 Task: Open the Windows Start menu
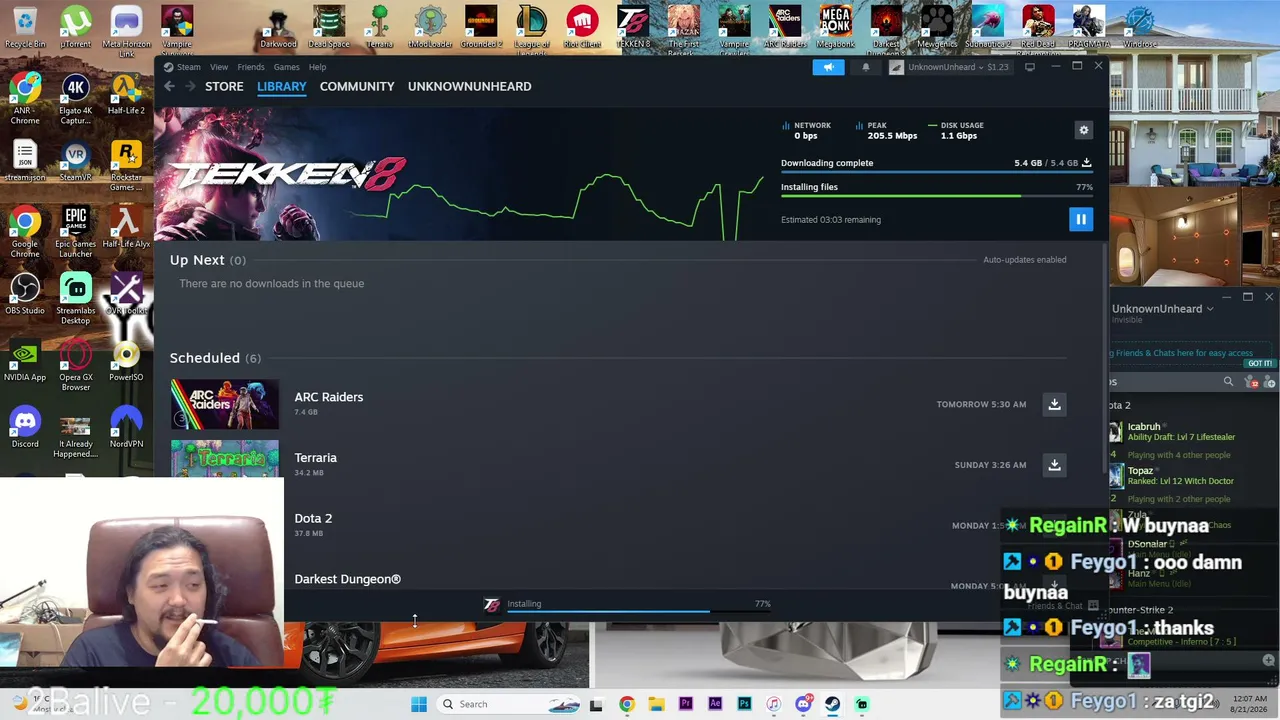(419, 704)
